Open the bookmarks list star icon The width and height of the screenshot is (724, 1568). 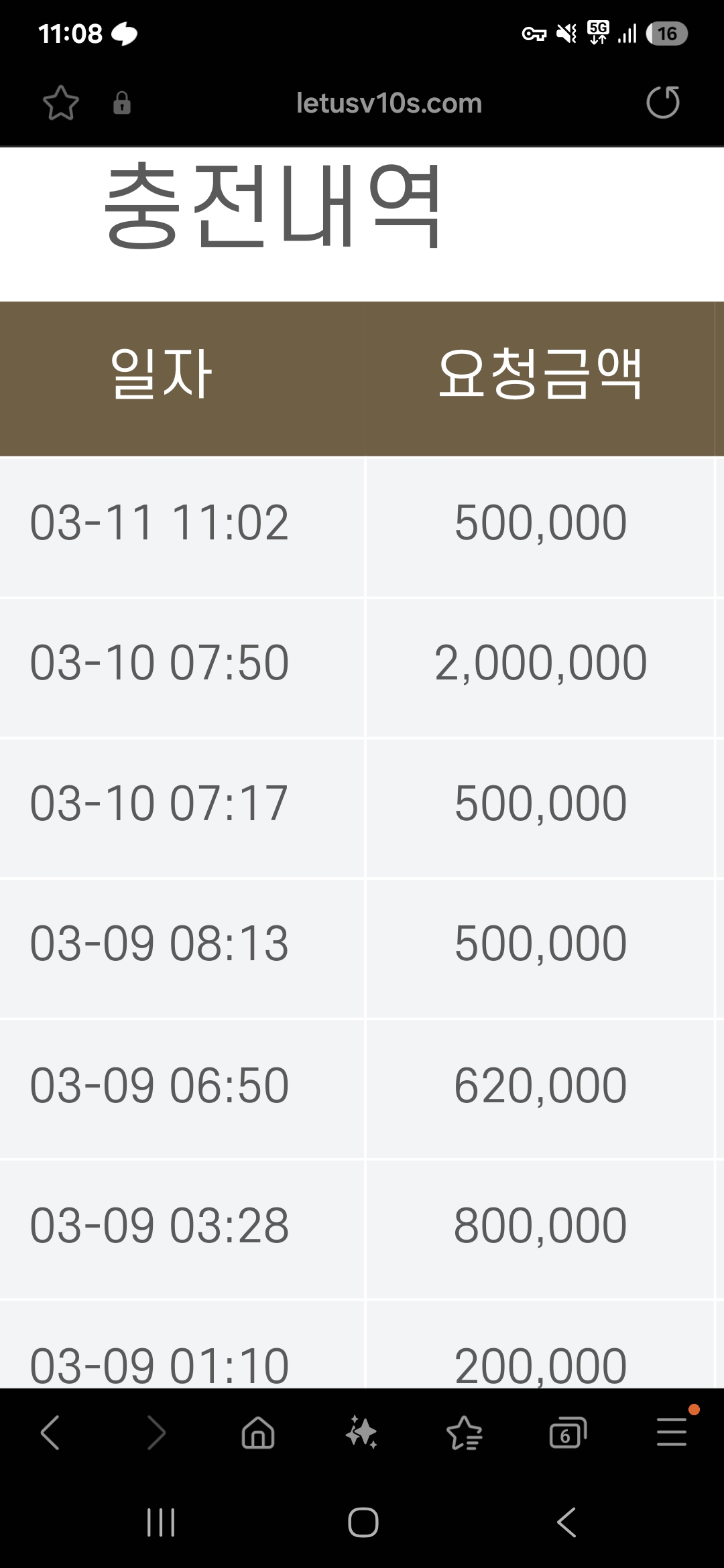pyautogui.click(x=465, y=1433)
